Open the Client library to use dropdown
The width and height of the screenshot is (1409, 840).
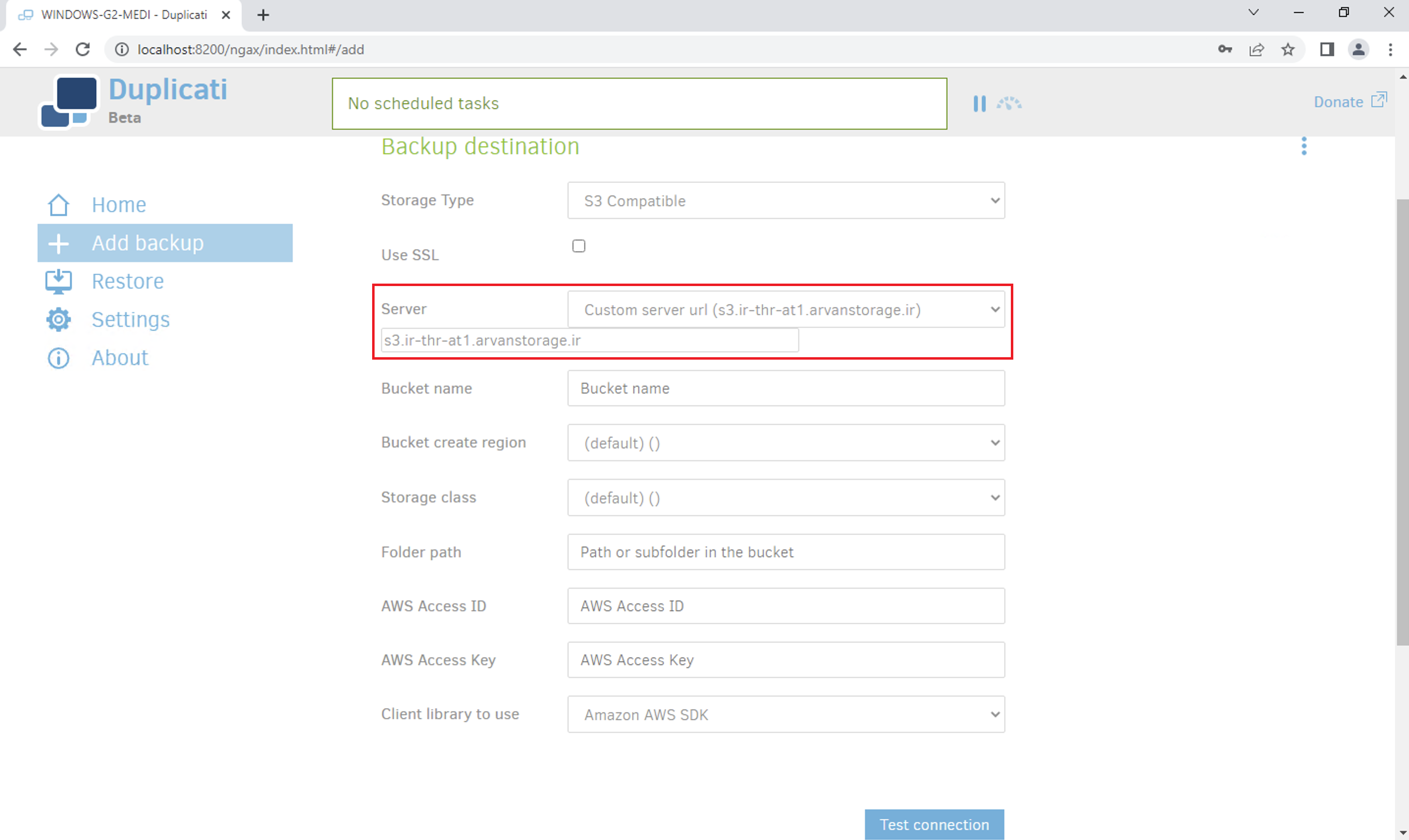pos(786,714)
